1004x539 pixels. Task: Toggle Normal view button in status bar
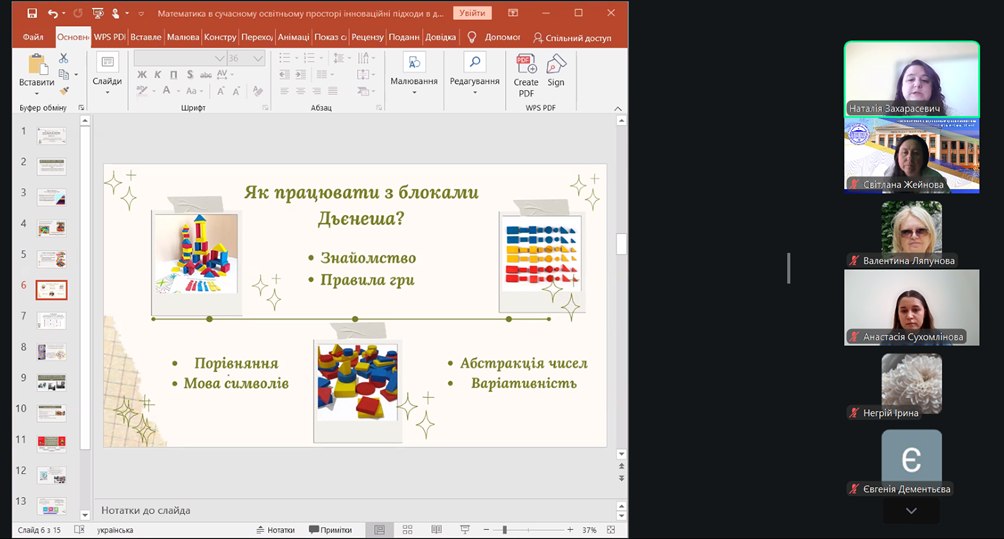tap(377, 530)
